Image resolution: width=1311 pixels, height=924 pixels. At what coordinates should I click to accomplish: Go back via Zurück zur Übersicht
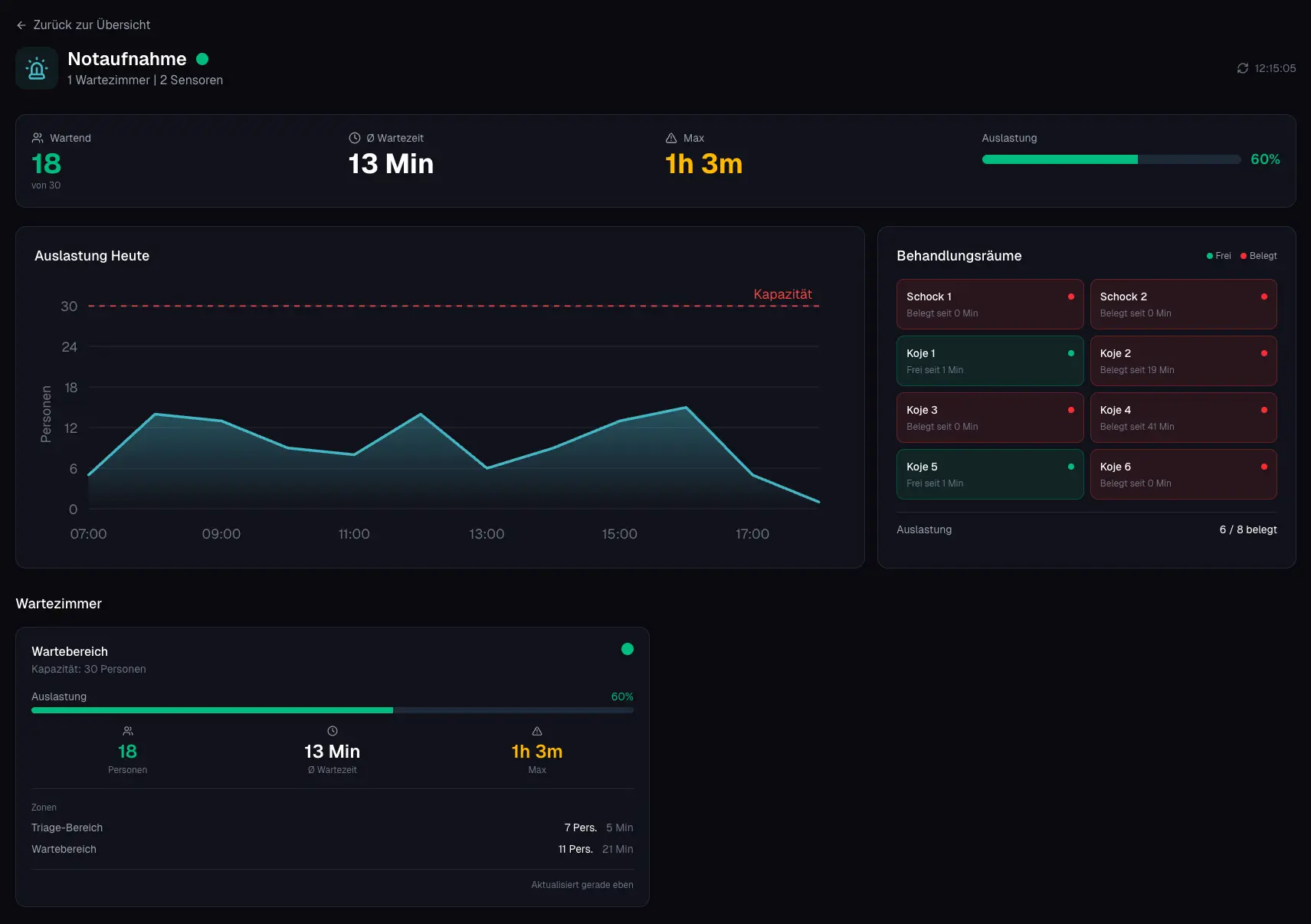click(x=91, y=25)
